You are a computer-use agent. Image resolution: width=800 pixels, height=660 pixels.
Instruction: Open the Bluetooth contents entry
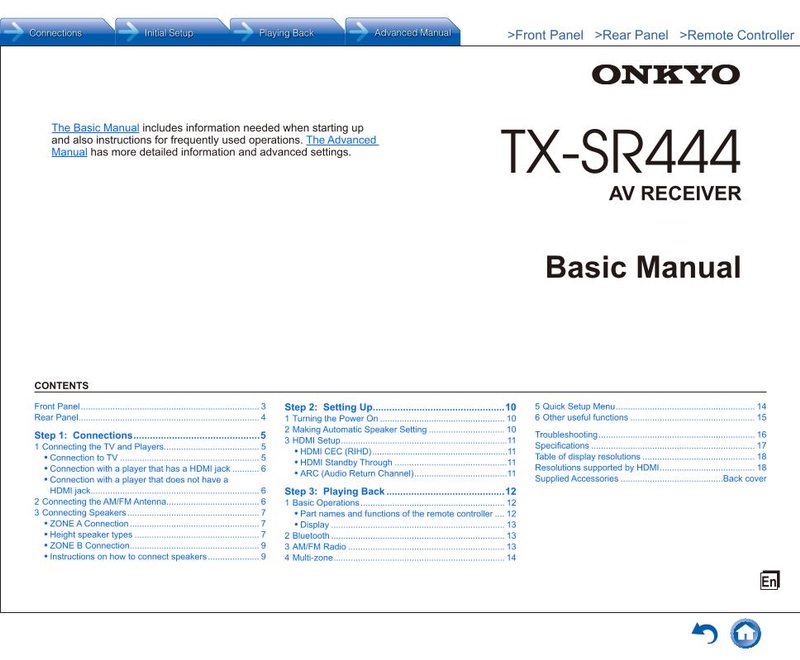coord(401,536)
